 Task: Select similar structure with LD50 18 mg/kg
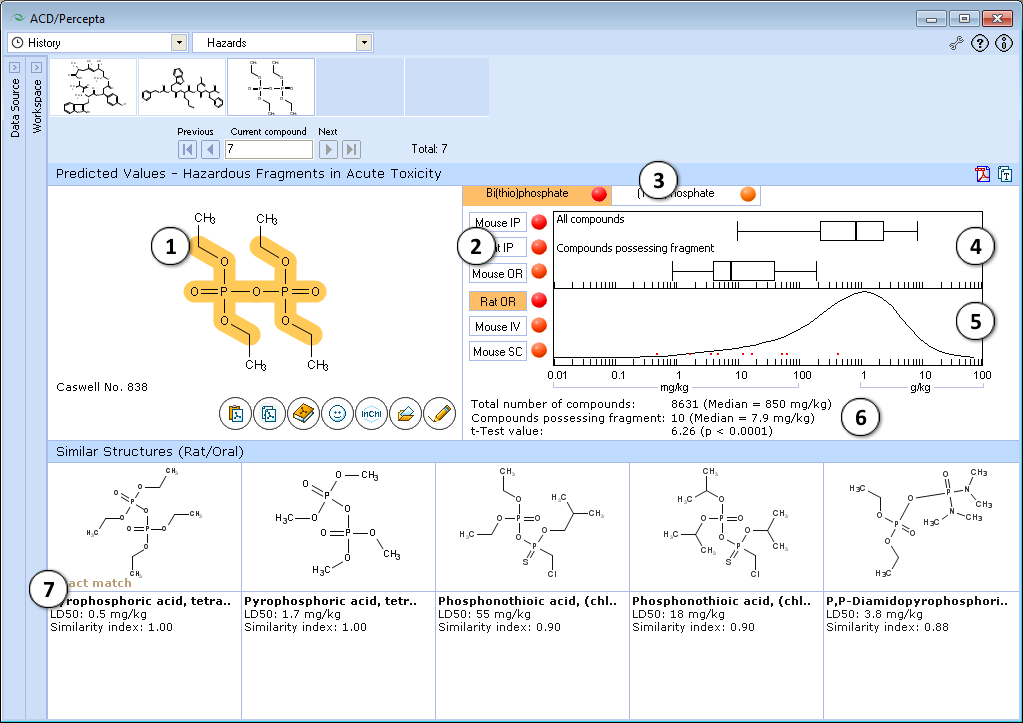point(726,591)
